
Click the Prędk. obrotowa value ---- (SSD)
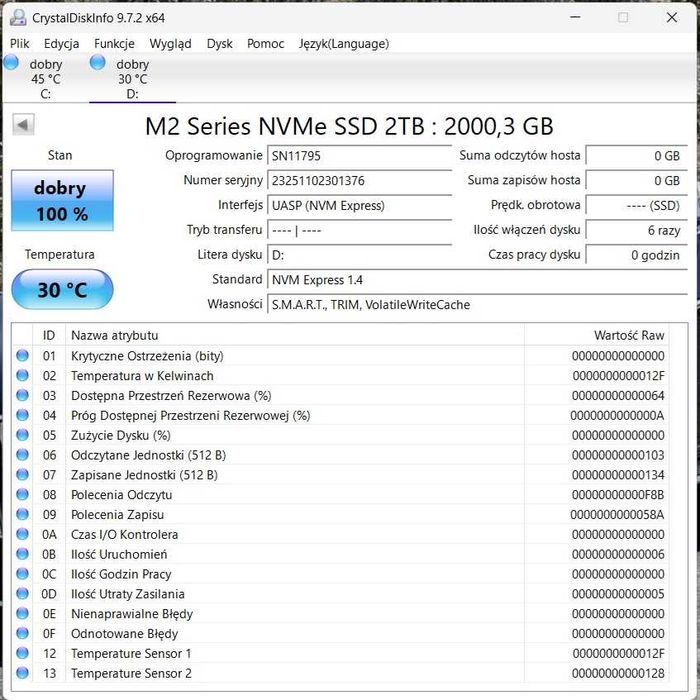pyautogui.click(x=636, y=206)
